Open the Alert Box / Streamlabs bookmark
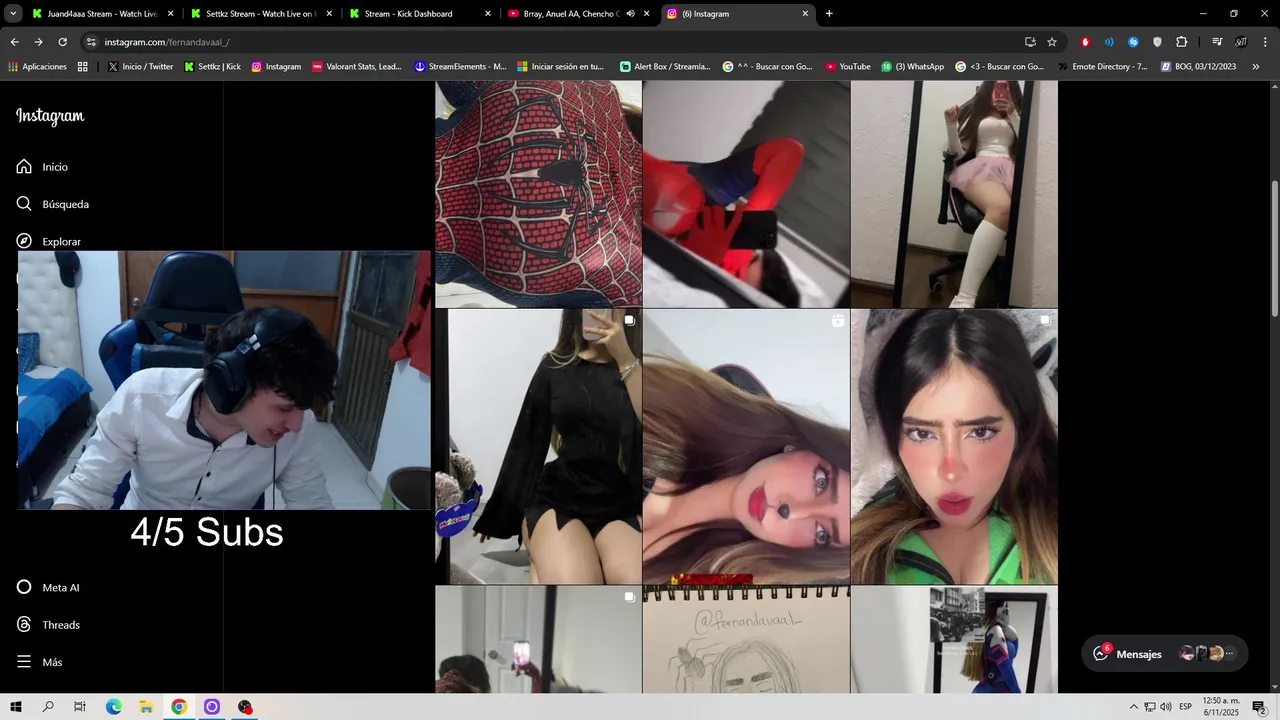Image resolution: width=1280 pixels, height=720 pixels. tap(667, 66)
